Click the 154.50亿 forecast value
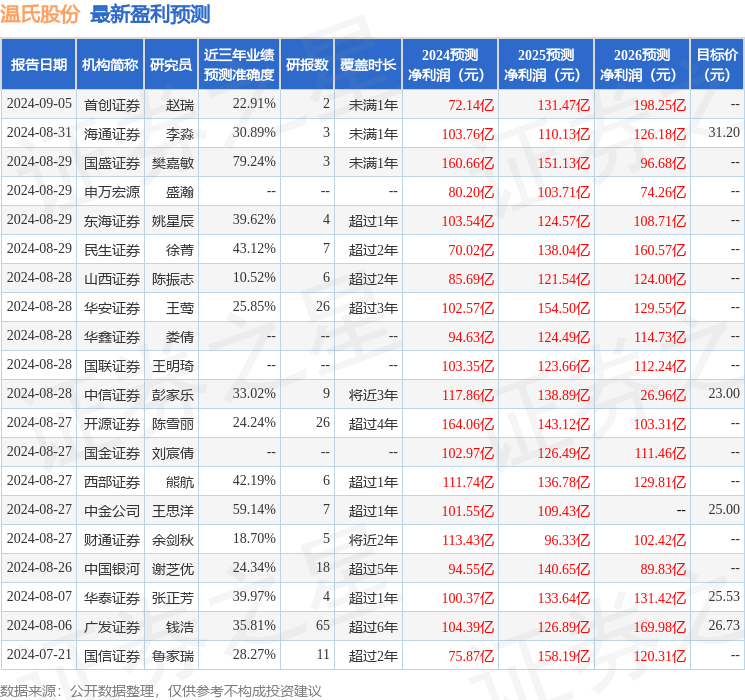This screenshot has height=700, width=745. (x=564, y=308)
